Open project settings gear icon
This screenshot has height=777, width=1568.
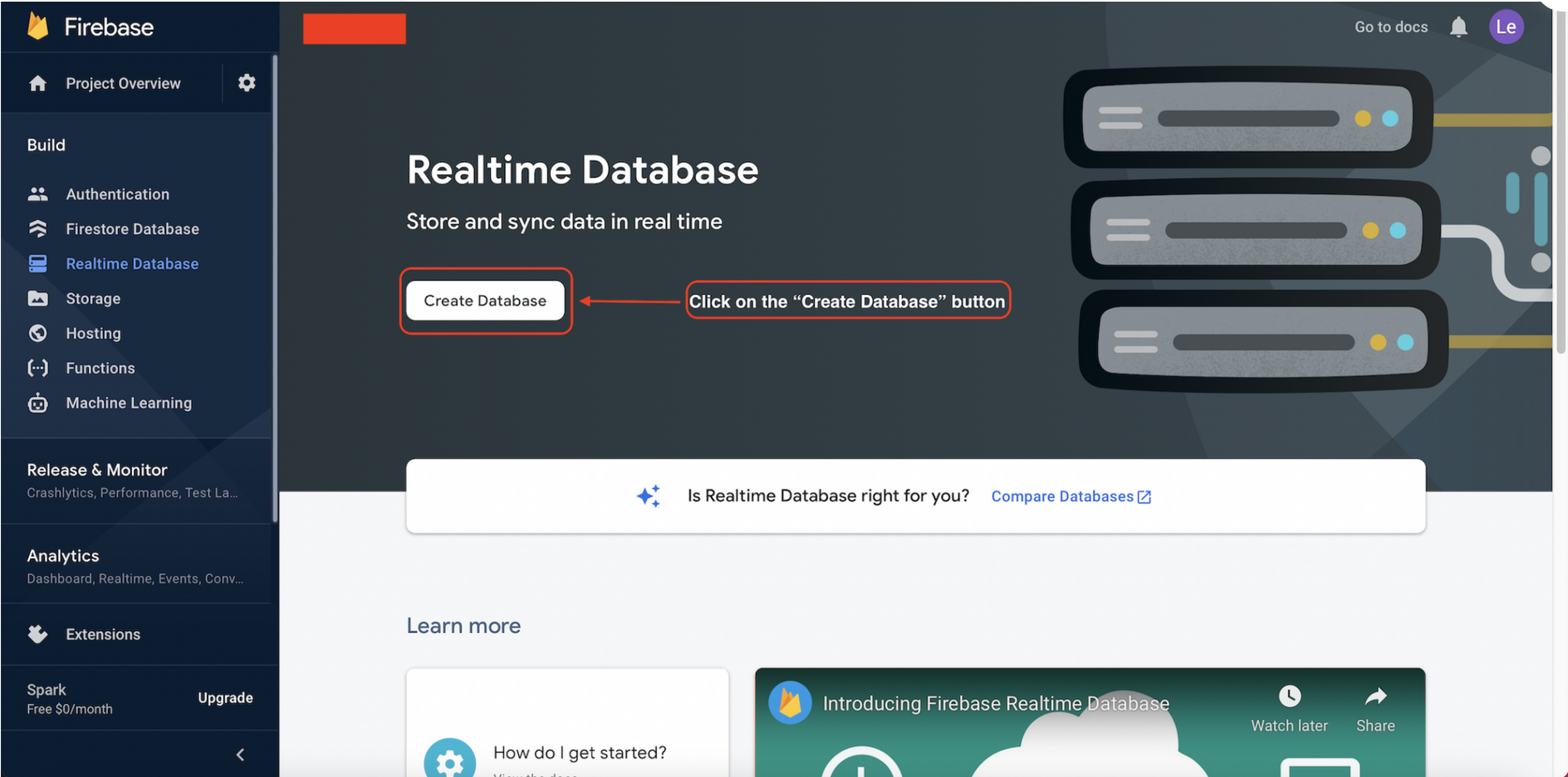(x=247, y=82)
